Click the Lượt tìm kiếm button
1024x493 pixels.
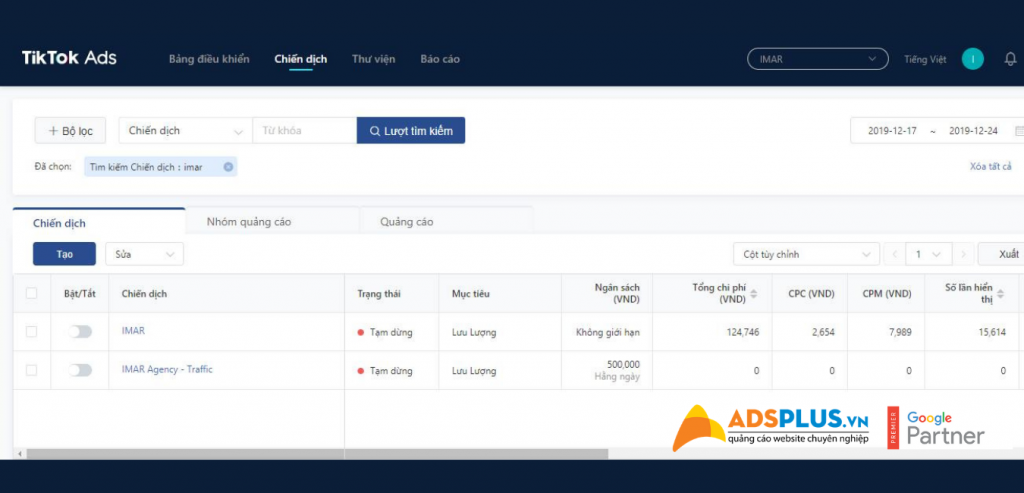pos(411,131)
